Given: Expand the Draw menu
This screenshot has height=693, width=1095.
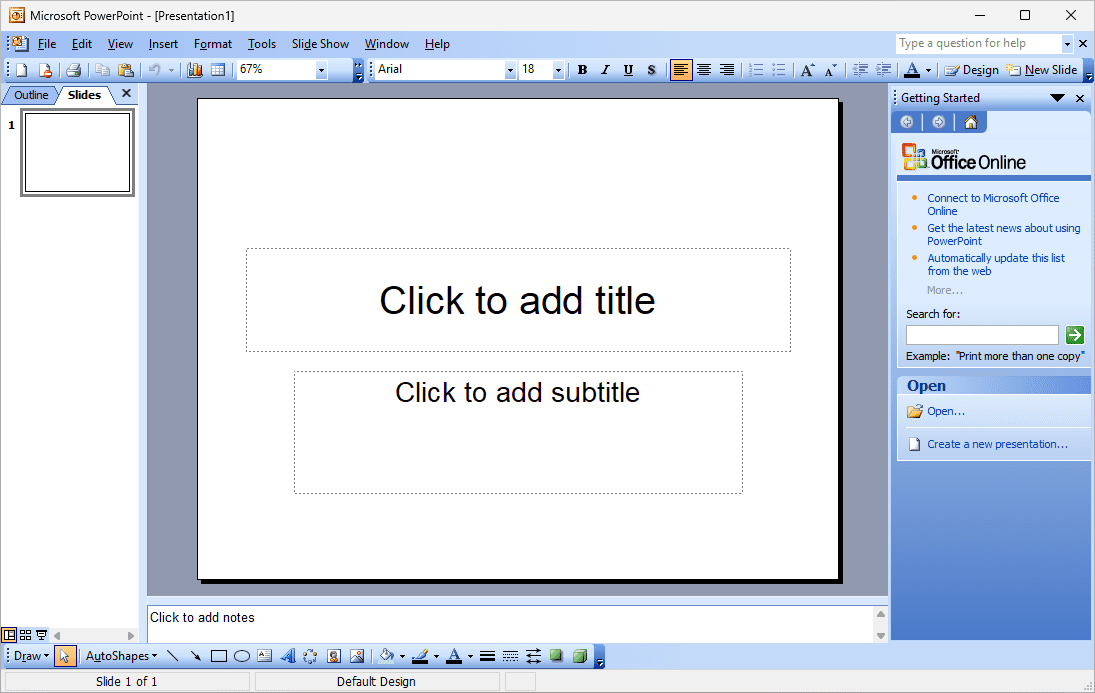Looking at the screenshot, I should tap(31, 656).
